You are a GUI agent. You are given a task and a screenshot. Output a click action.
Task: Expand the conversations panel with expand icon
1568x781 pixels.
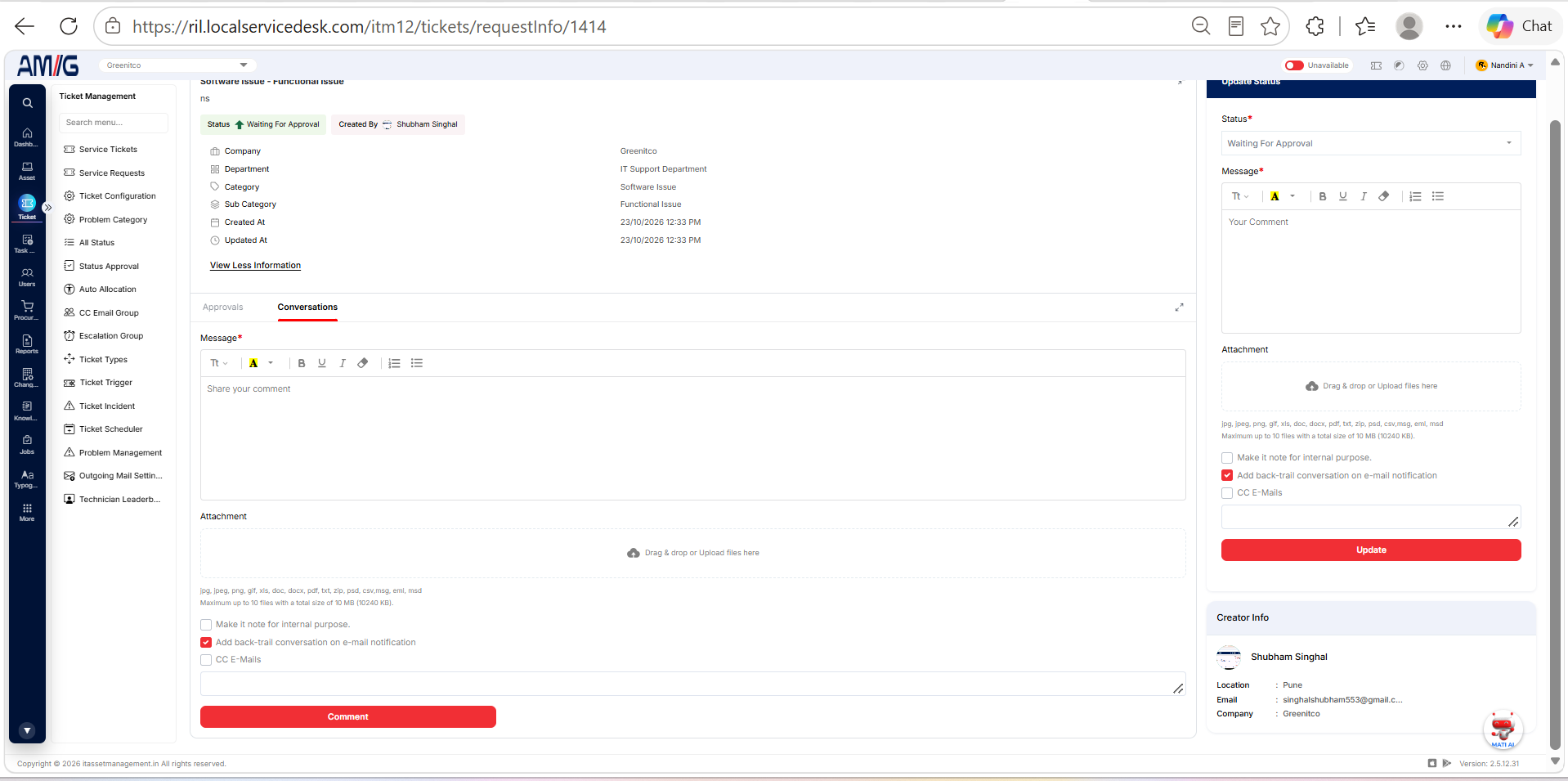(x=1179, y=307)
